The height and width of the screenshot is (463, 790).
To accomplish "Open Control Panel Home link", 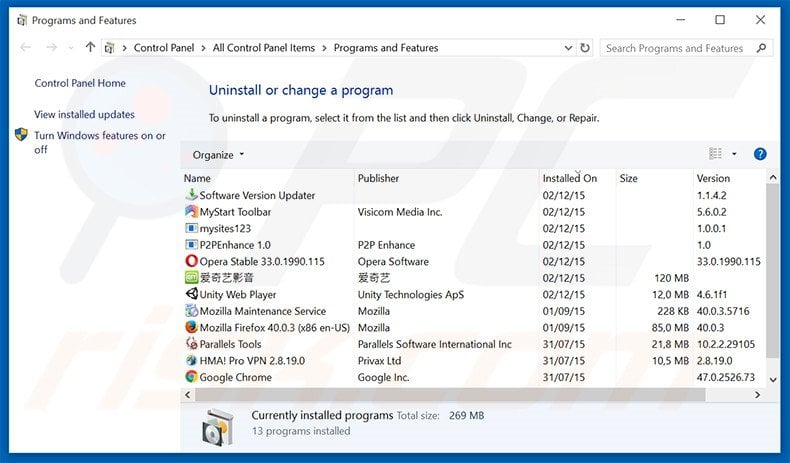I will point(80,83).
